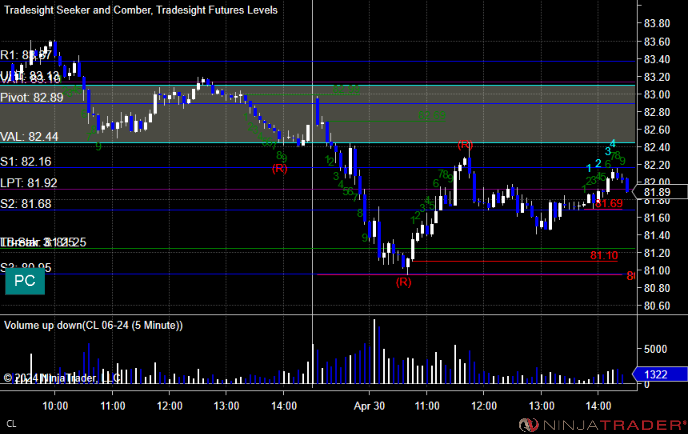Click 81.00 on the price axis
Image resolution: width=688 pixels, height=434 pixels.
(657, 270)
